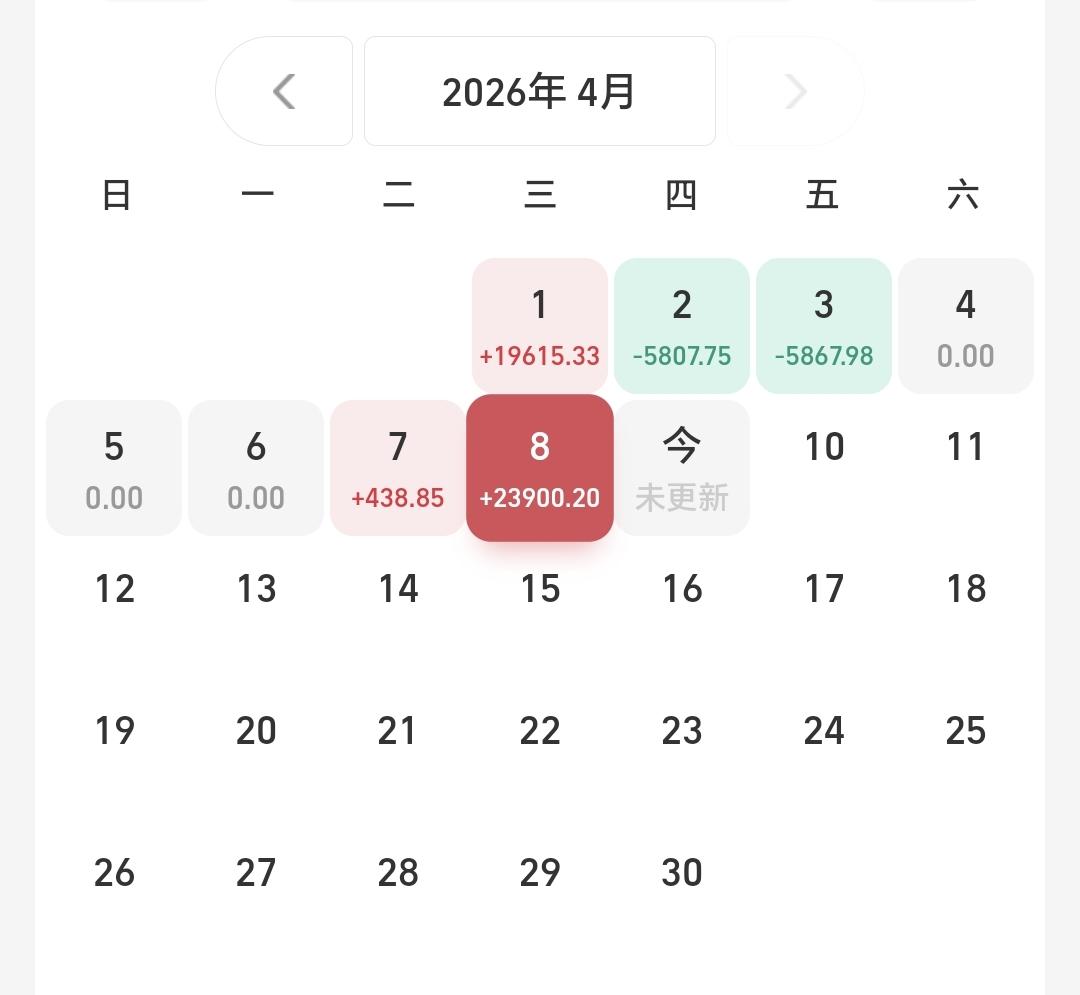
Task: Select April 2 showing -5807.75
Action: [681, 326]
